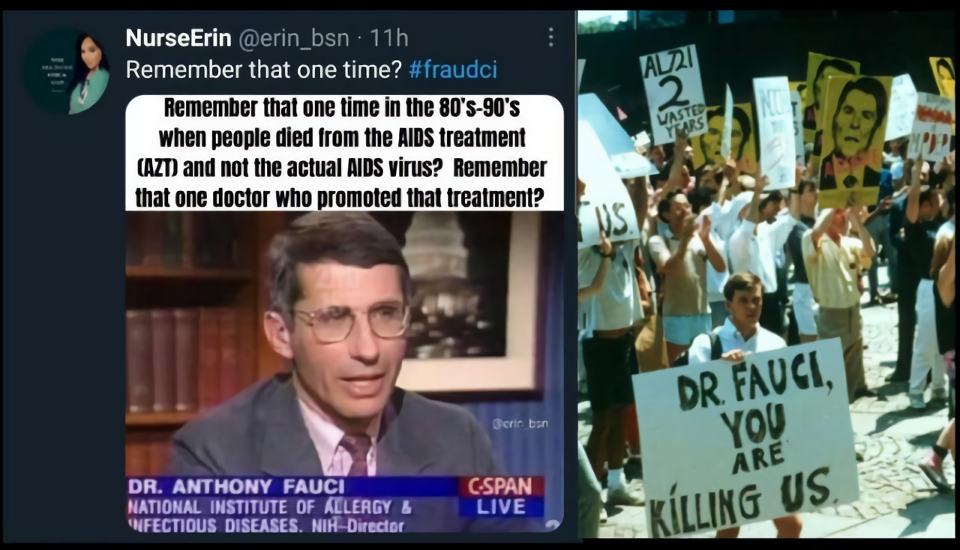Click the 'DR. ANTHONY FAUCI' name banner

237,487
